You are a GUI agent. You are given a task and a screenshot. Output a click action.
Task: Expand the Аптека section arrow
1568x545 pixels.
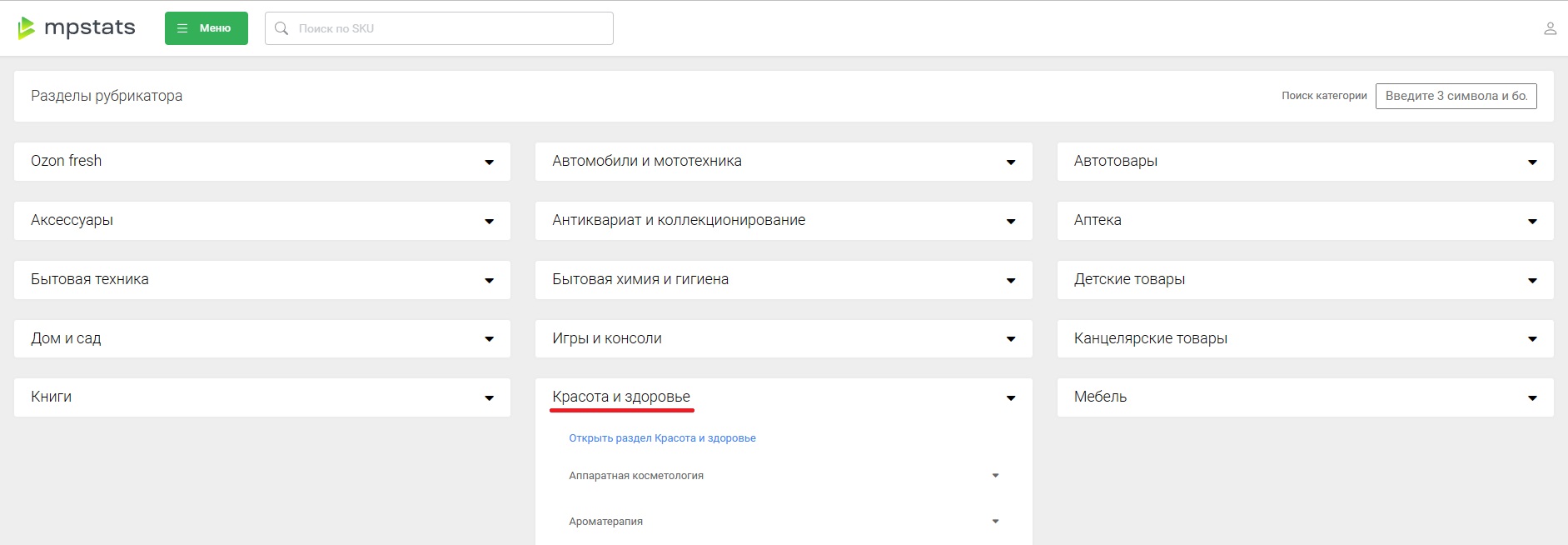[x=1531, y=222]
